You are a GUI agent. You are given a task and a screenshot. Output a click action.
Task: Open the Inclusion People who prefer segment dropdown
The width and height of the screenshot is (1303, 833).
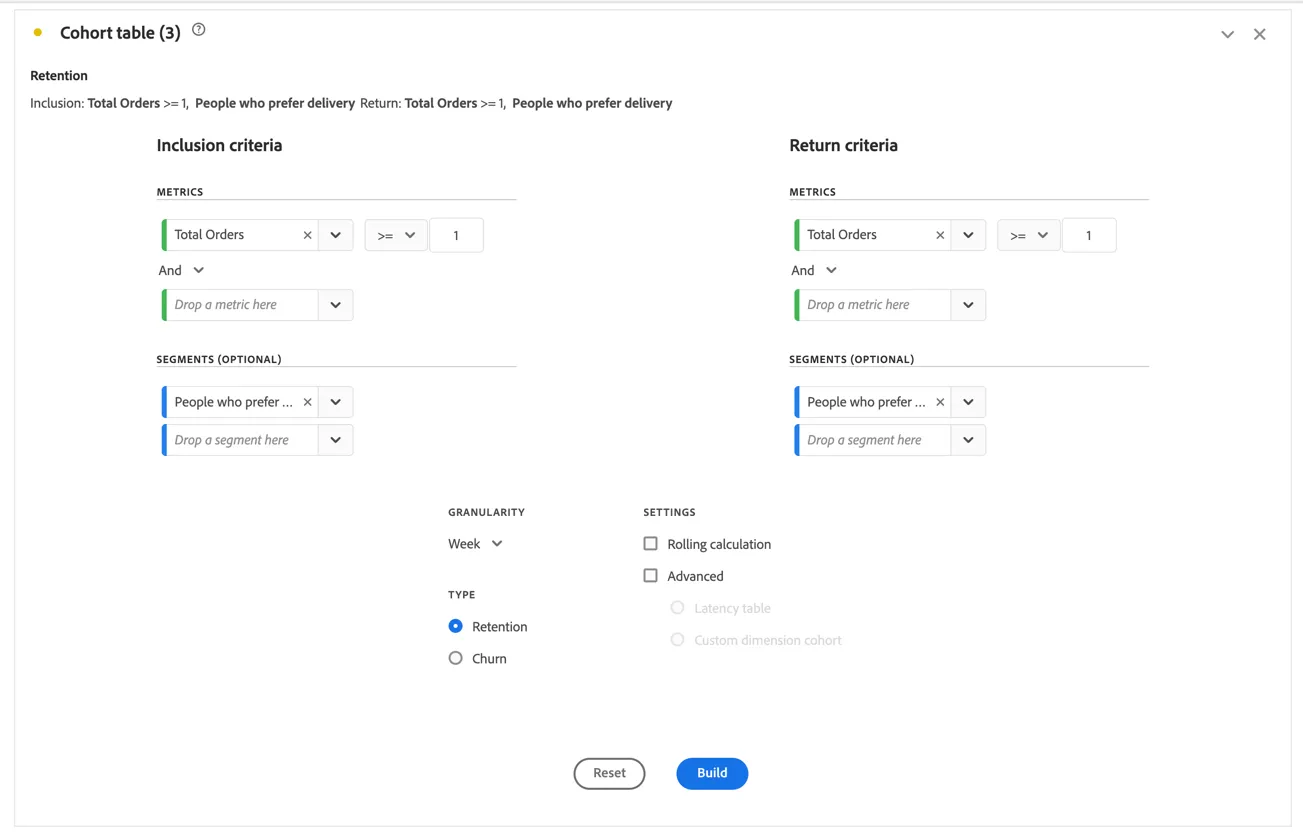(x=336, y=402)
